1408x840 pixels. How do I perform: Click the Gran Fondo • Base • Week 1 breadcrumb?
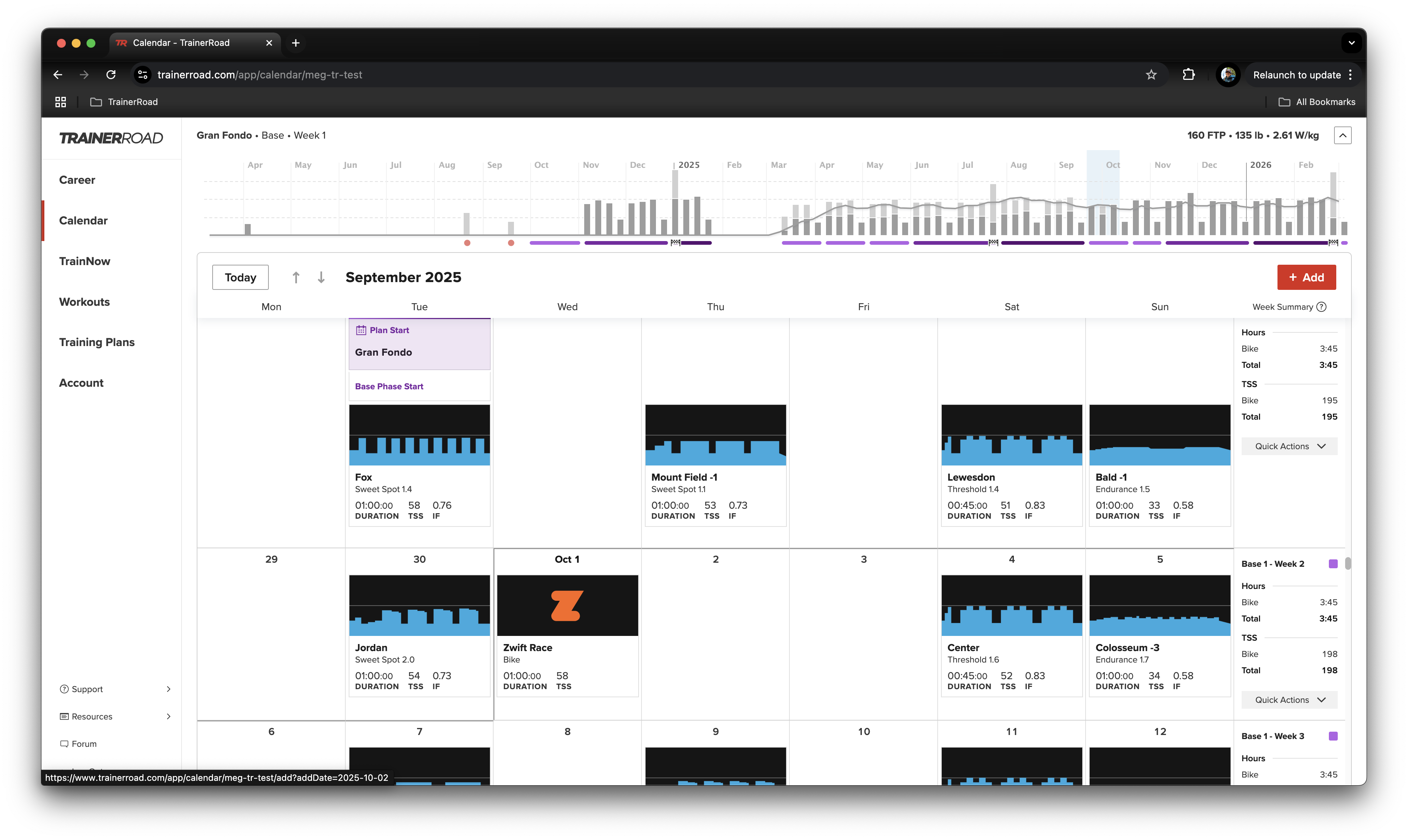(261, 135)
